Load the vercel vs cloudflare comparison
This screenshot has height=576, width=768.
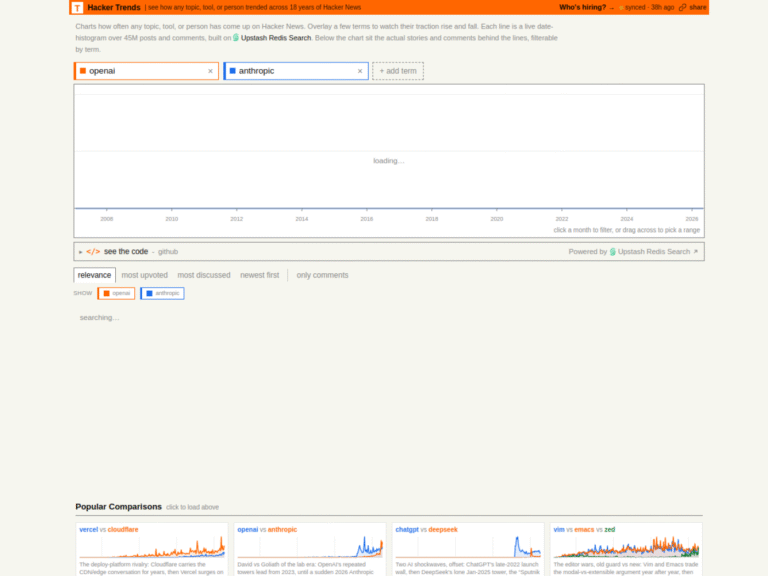[x=152, y=550]
